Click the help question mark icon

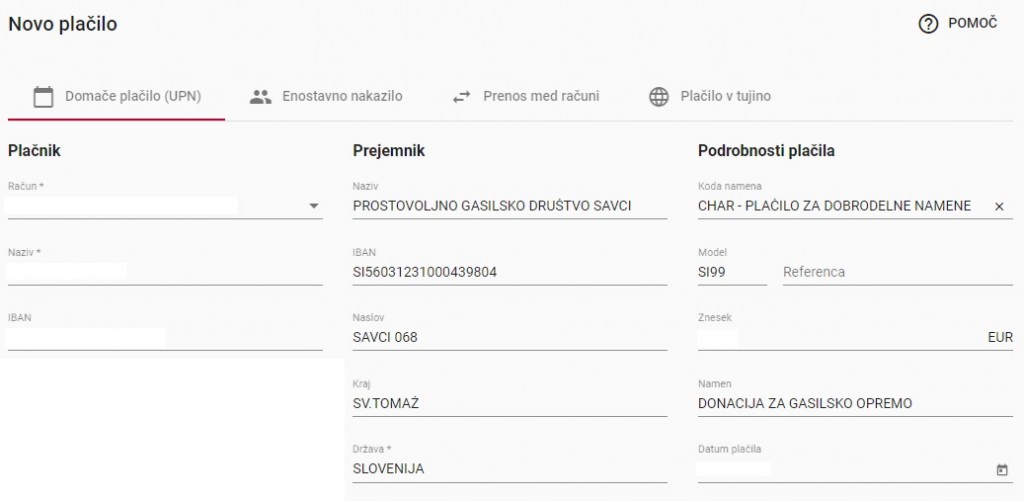point(927,24)
